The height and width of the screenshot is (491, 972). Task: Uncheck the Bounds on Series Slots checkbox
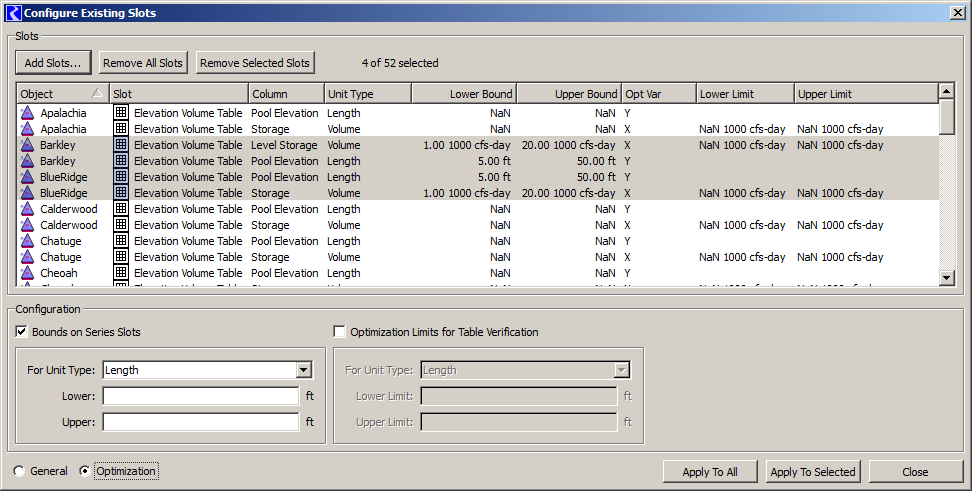[x=22, y=332]
